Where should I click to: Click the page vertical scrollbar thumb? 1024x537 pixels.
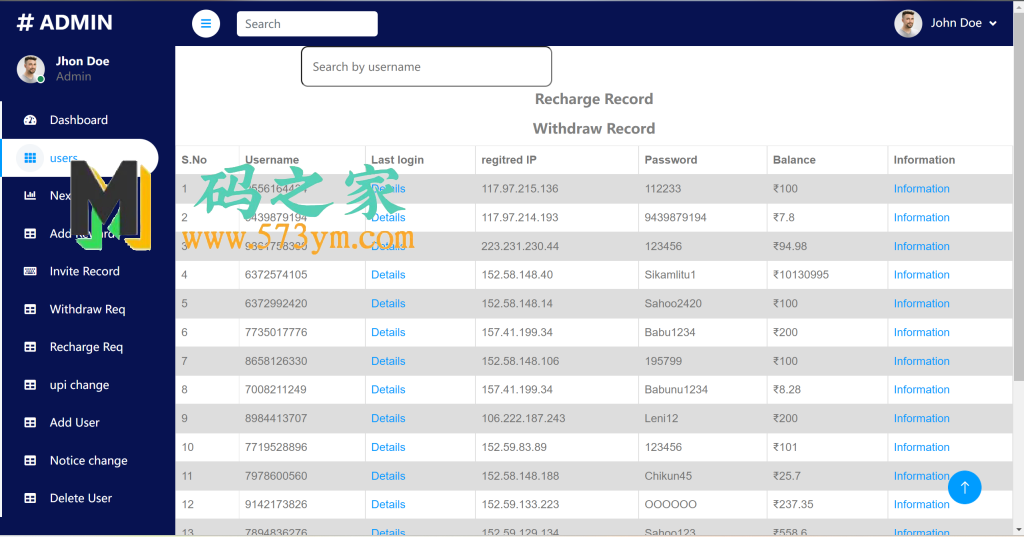(x=1019, y=196)
